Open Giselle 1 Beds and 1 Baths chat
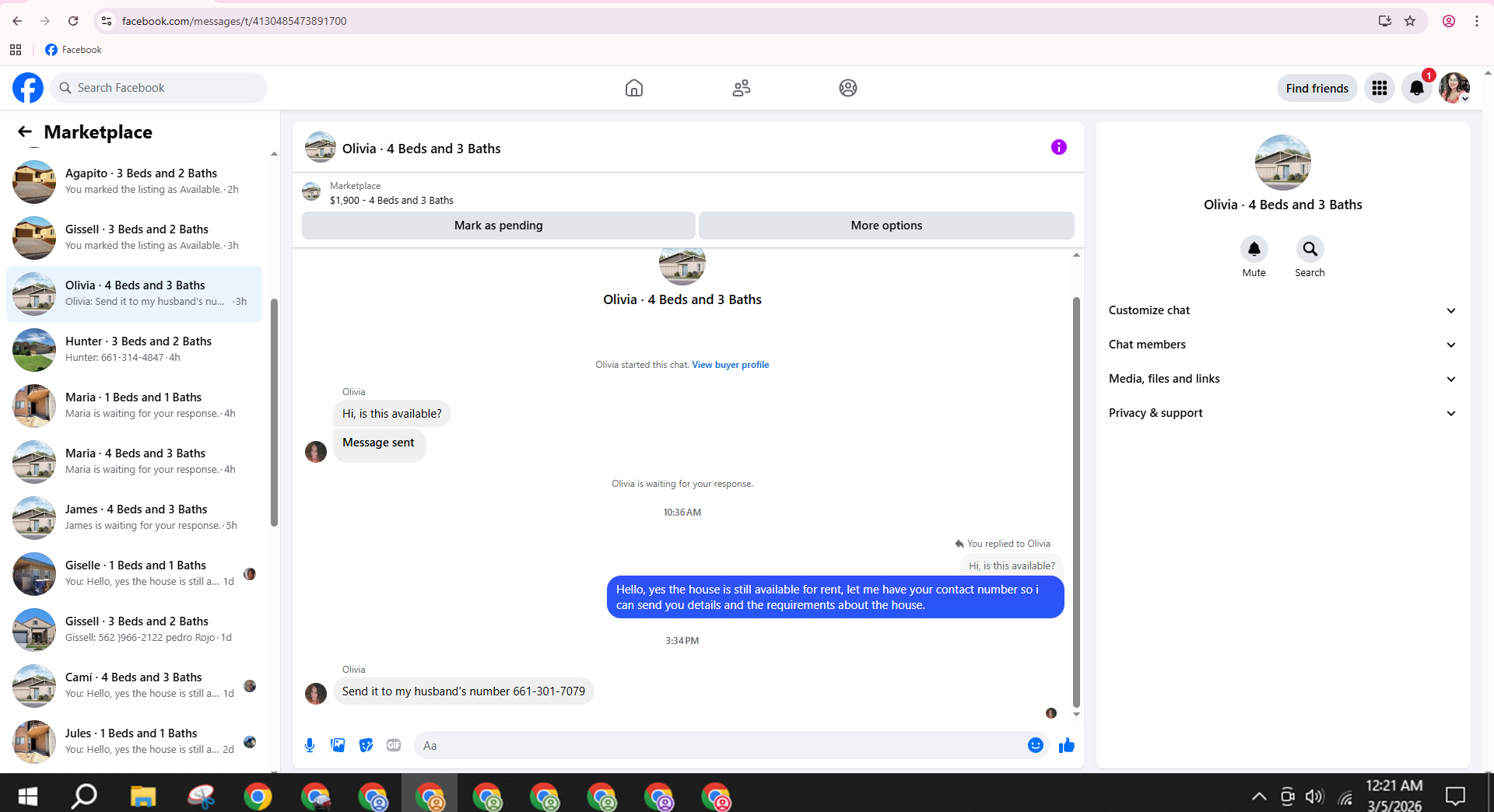Screen dimensions: 1494x812 click(134, 573)
